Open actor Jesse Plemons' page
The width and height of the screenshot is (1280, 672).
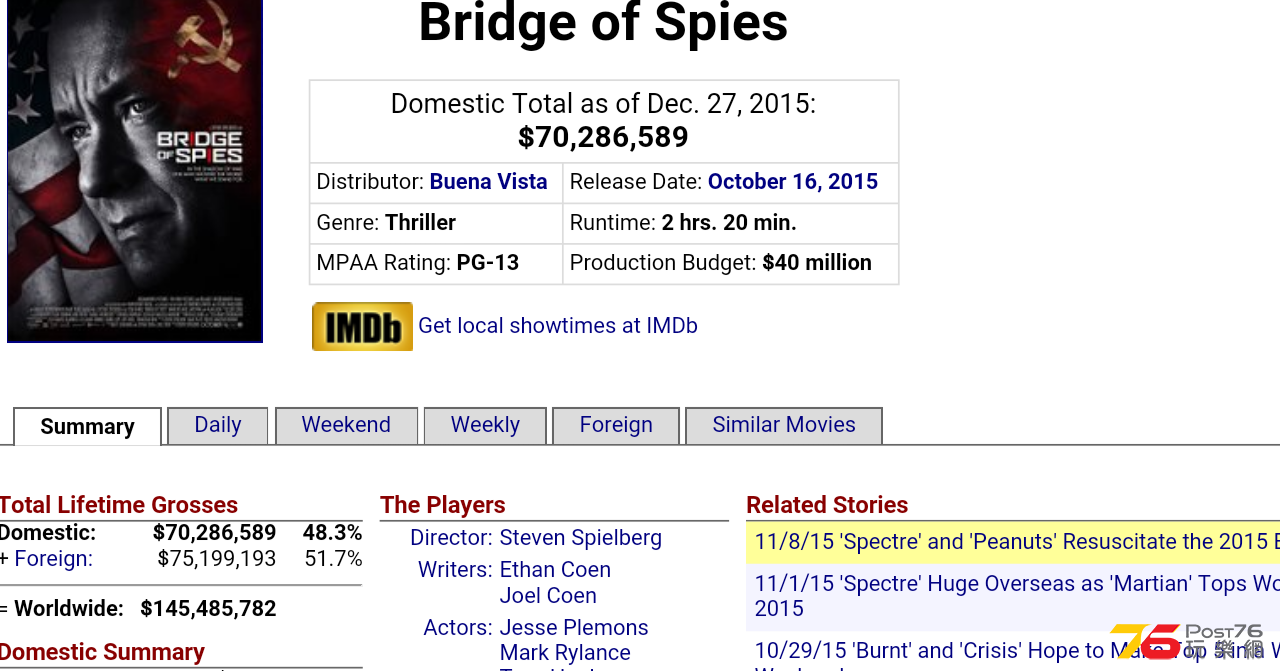(574, 628)
